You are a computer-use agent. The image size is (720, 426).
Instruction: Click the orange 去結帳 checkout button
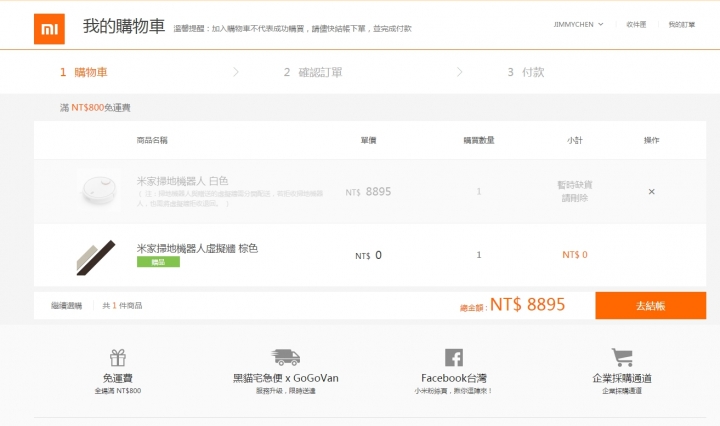651,305
